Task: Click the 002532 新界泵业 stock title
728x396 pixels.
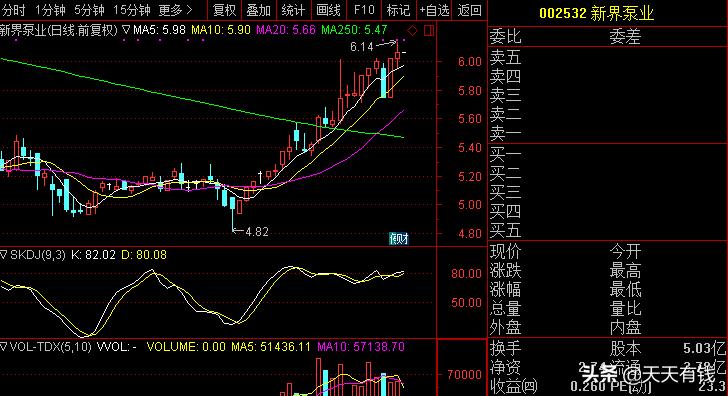Action: click(597, 13)
